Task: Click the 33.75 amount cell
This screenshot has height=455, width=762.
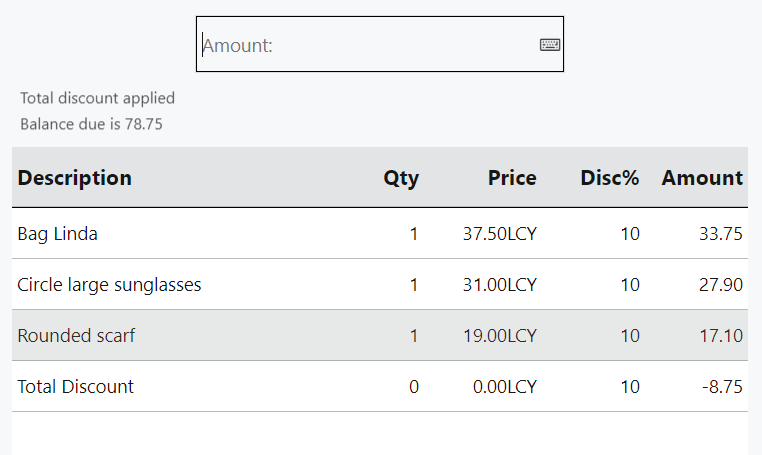Action: point(721,234)
